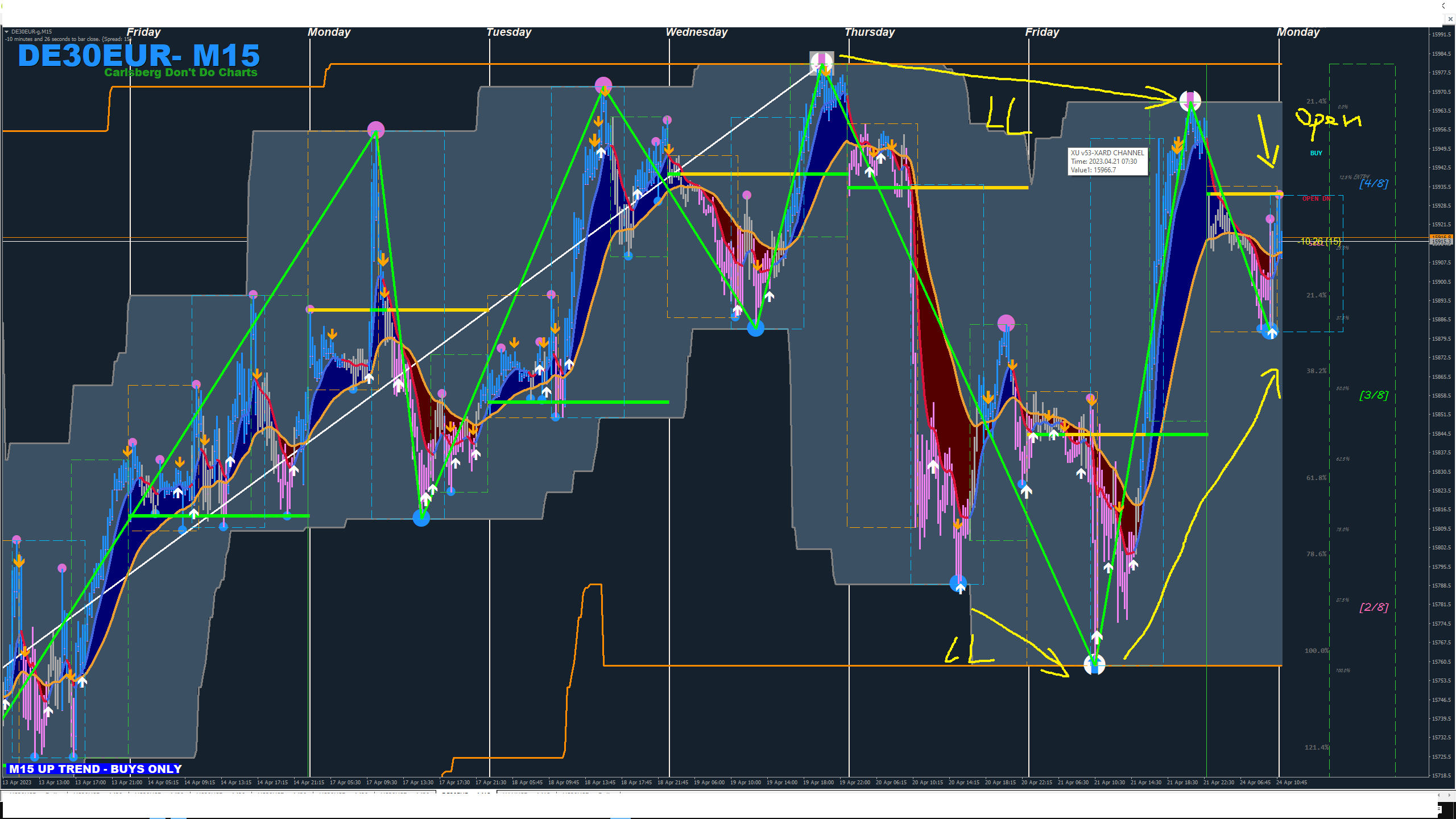Click the left chevron arrow at top right
Screen dimensions: 1456x819
click(1443, 5)
